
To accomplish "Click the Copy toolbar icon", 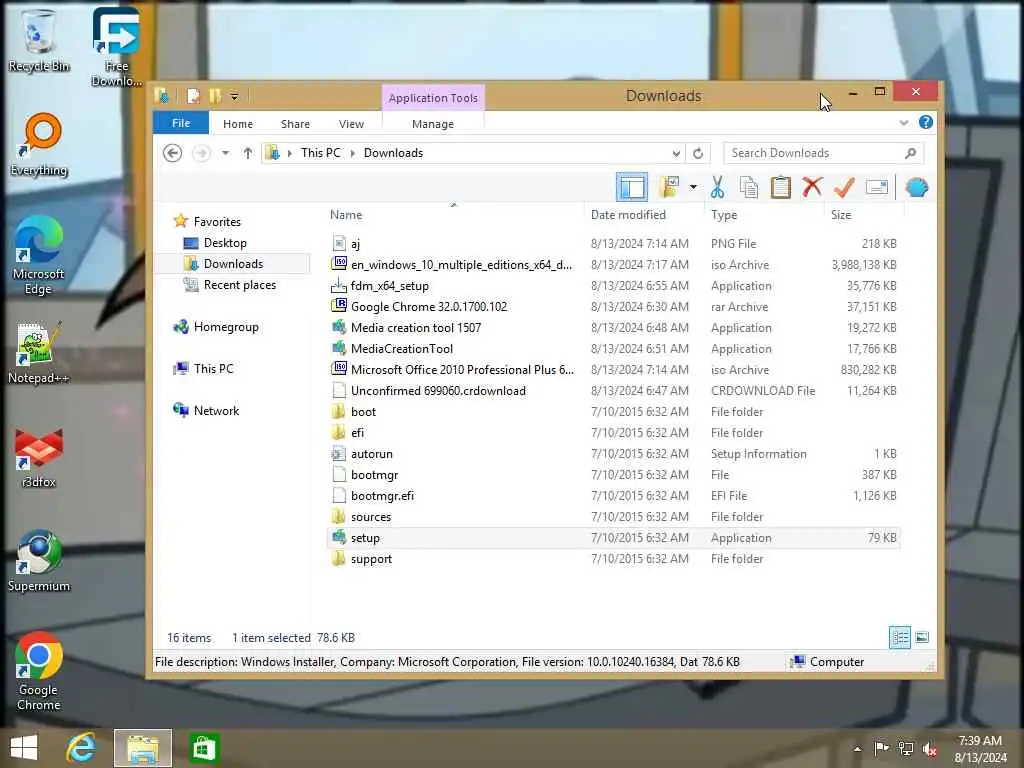I will coord(748,187).
